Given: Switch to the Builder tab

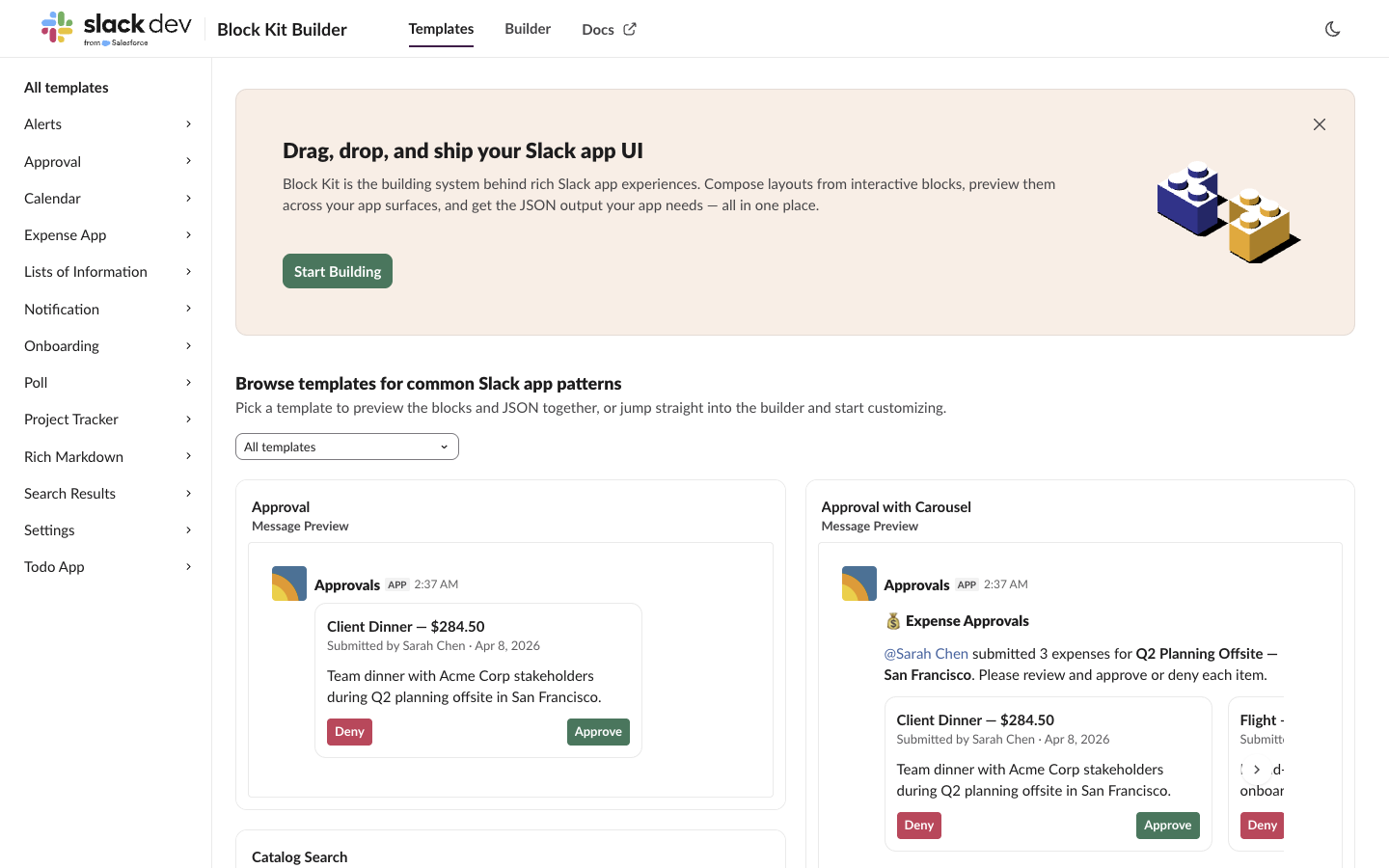Looking at the screenshot, I should tap(528, 29).
